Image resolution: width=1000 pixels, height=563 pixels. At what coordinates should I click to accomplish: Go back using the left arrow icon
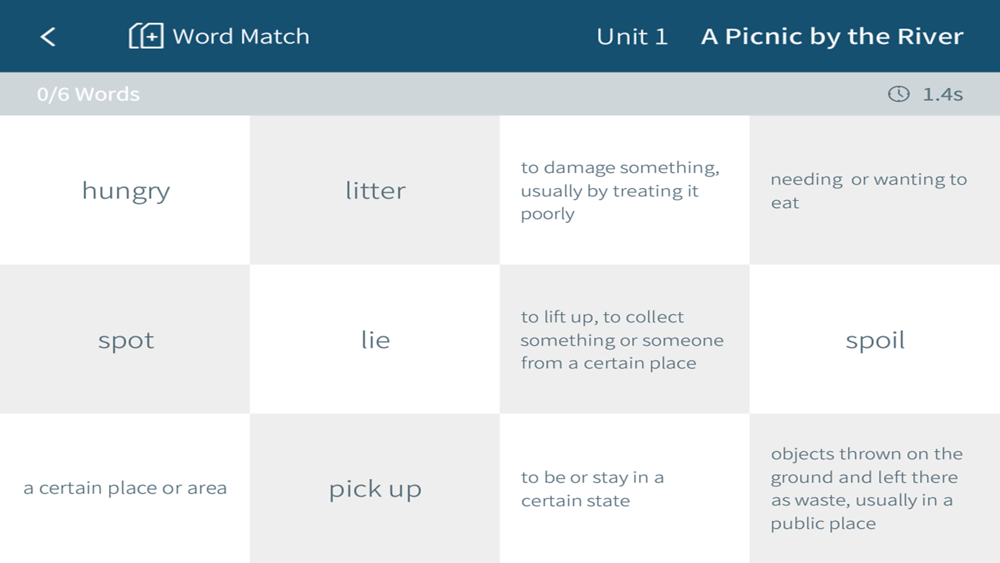48,36
